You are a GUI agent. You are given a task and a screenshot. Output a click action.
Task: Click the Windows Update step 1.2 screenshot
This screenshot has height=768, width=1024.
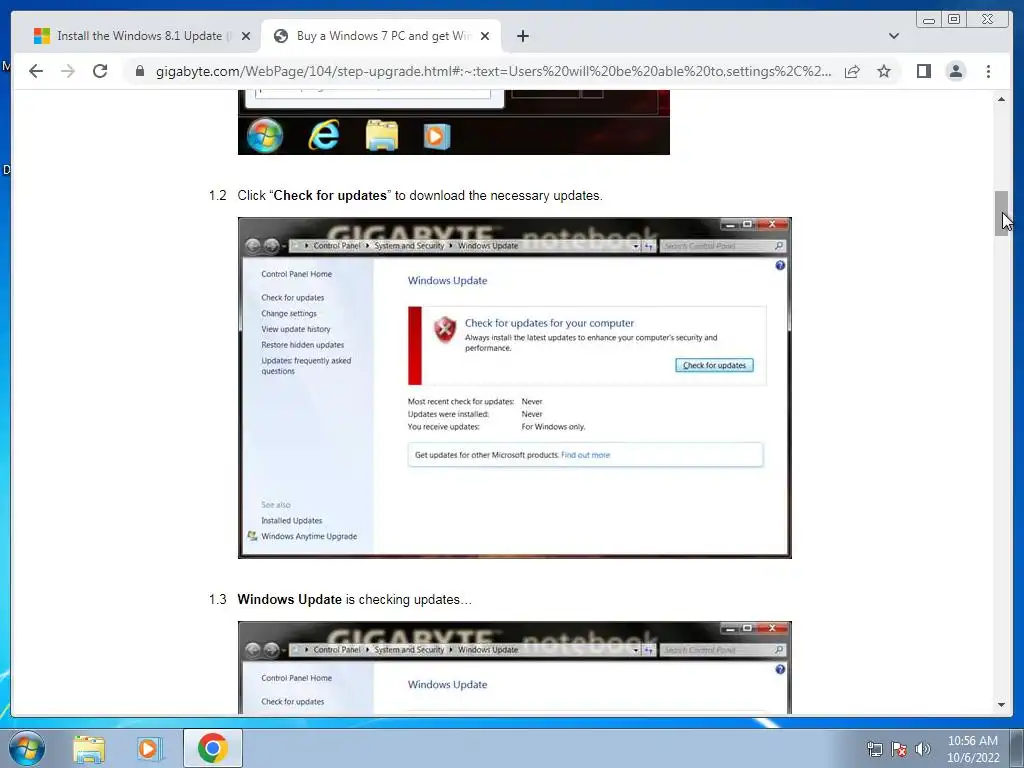tap(515, 388)
